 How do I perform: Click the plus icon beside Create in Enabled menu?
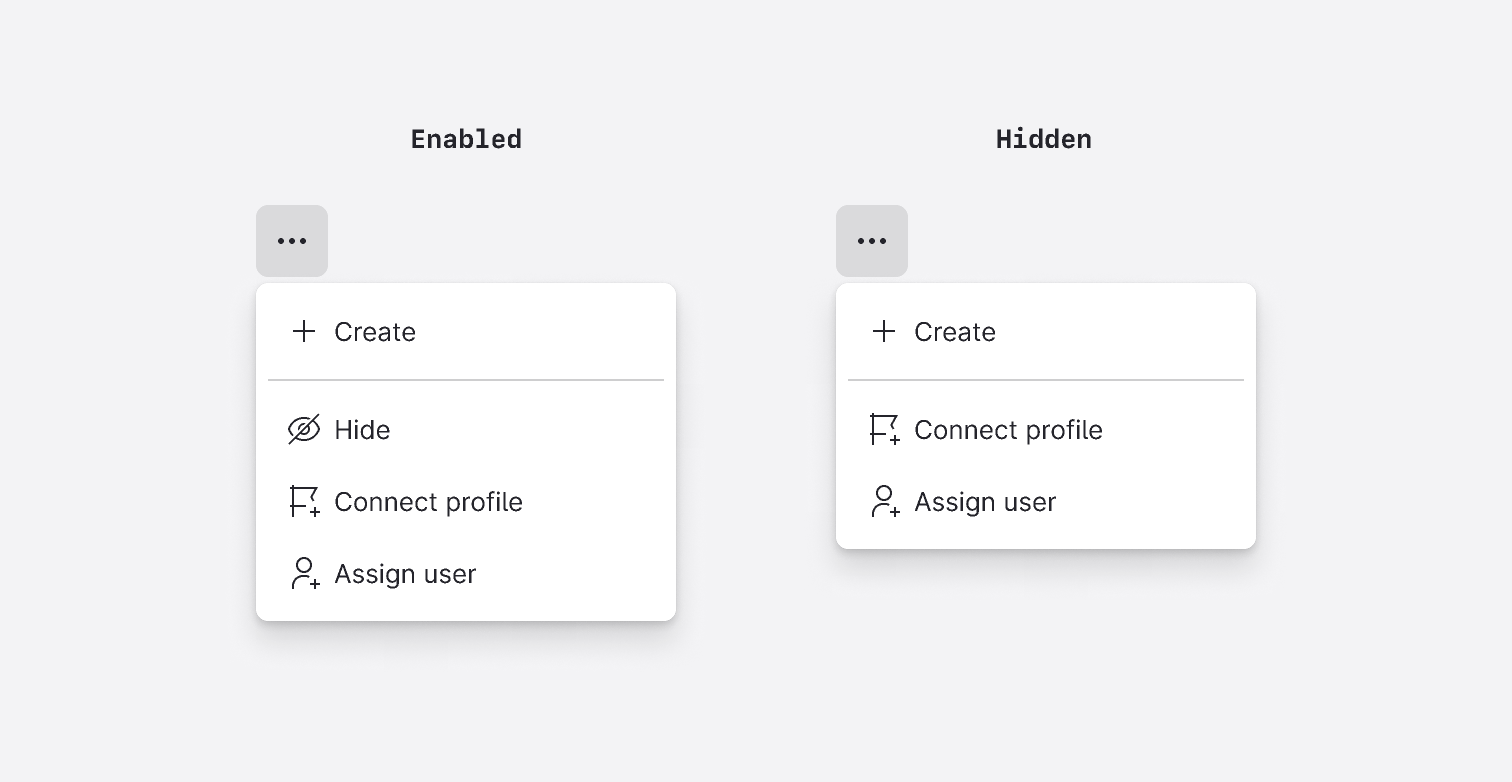[303, 331]
